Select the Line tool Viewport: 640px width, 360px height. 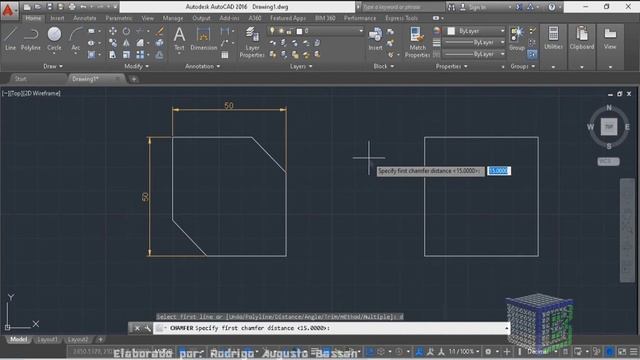click(10, 39)
